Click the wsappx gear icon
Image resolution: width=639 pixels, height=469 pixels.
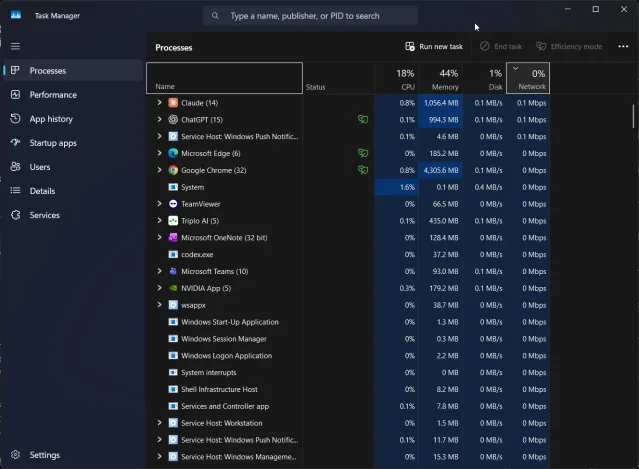(173, 305)
